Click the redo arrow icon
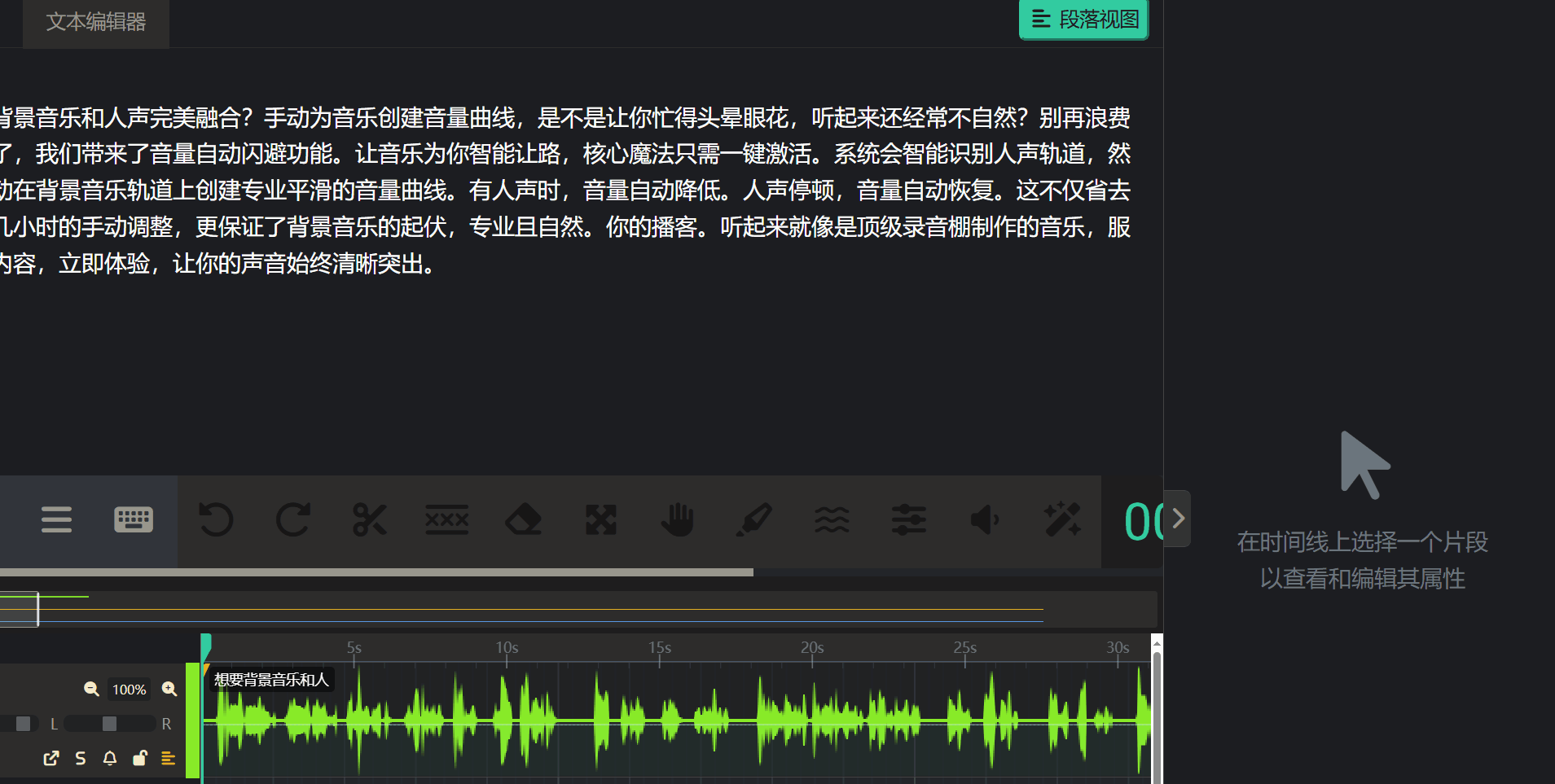The height and width of the screenshot is (784, 1555). 293,519
